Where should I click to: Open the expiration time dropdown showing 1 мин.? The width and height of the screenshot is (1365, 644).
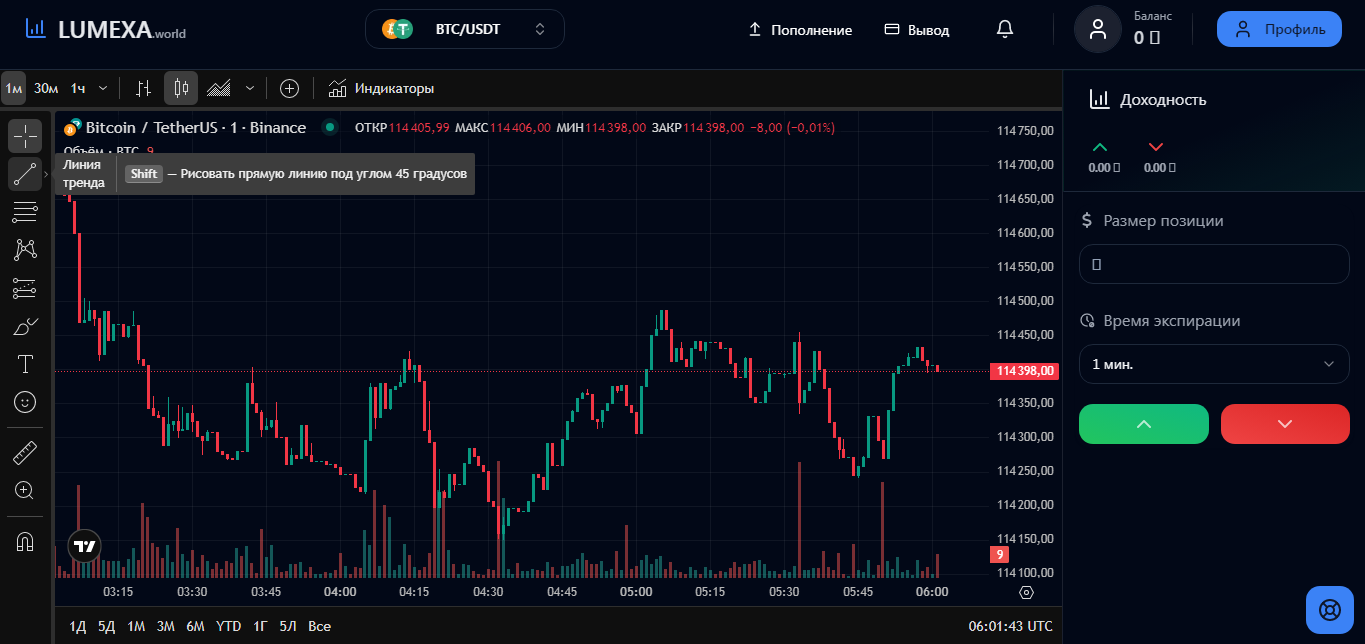point(1213,363)
